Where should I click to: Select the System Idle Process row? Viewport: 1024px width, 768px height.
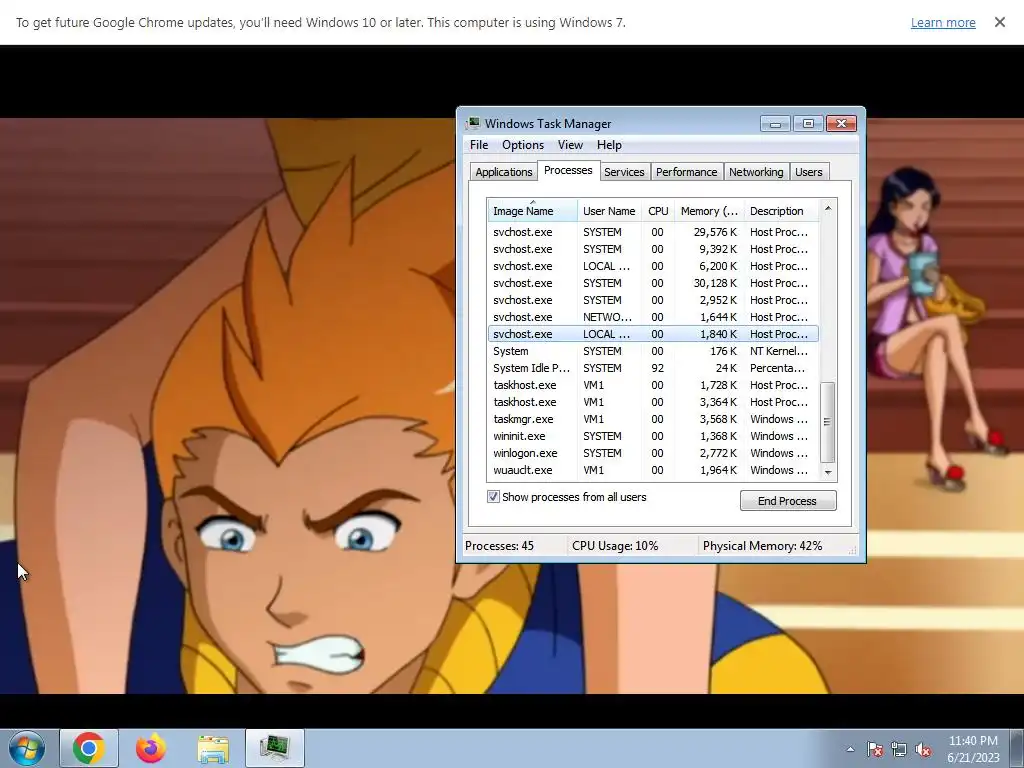click(653, 368)
